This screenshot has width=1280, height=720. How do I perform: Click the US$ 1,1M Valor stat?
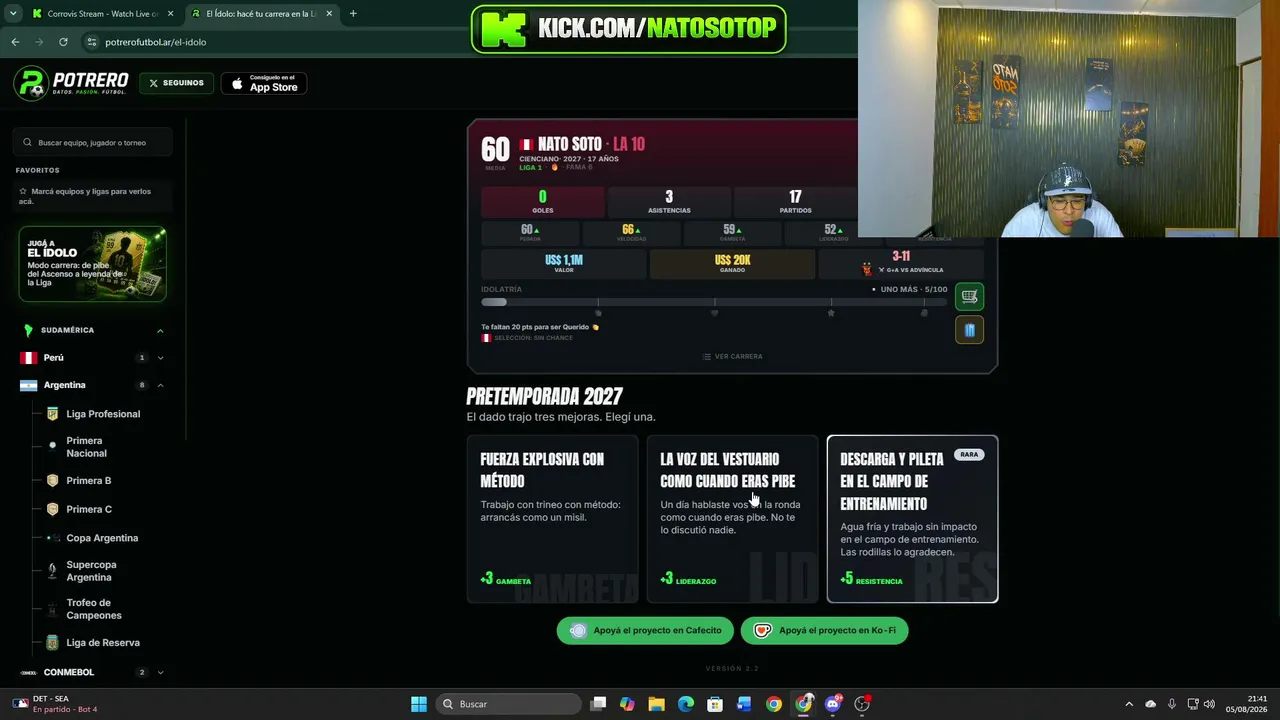(x=564, y=263)
